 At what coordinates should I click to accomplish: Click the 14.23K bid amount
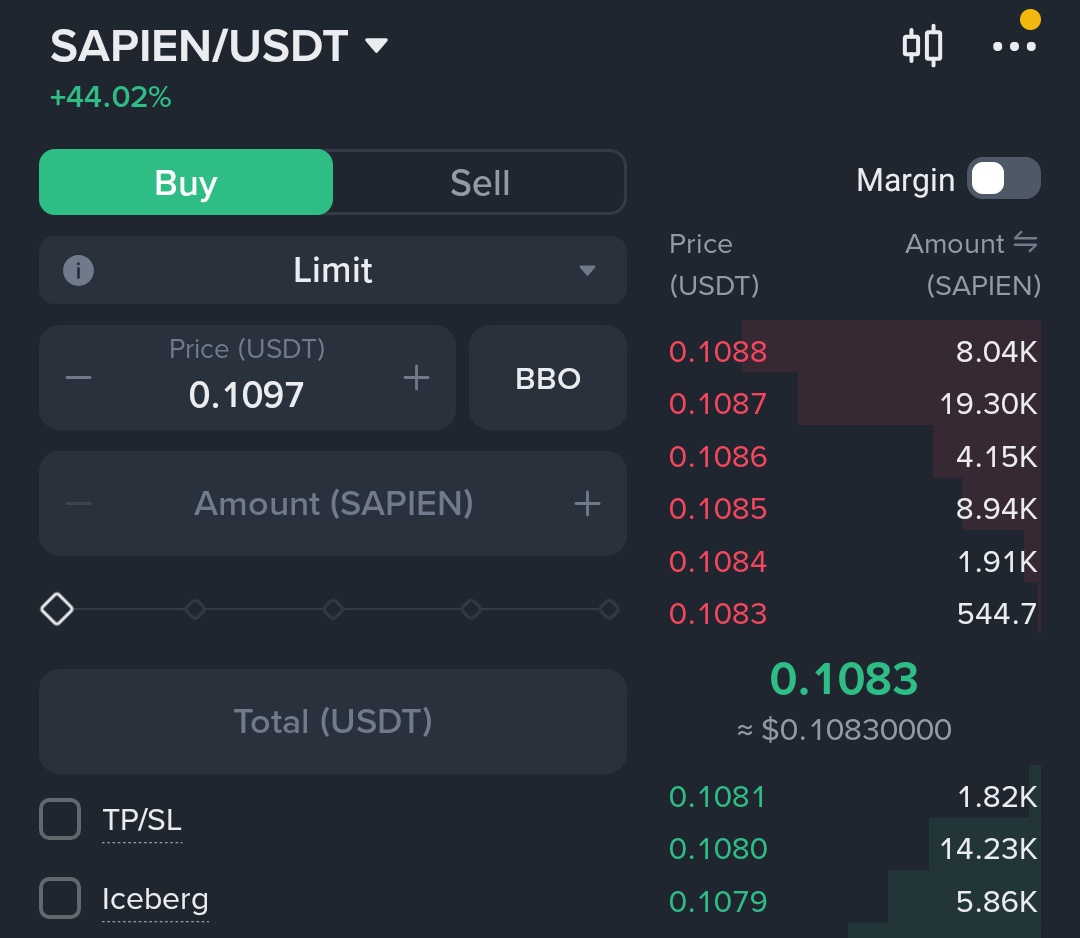988,849
